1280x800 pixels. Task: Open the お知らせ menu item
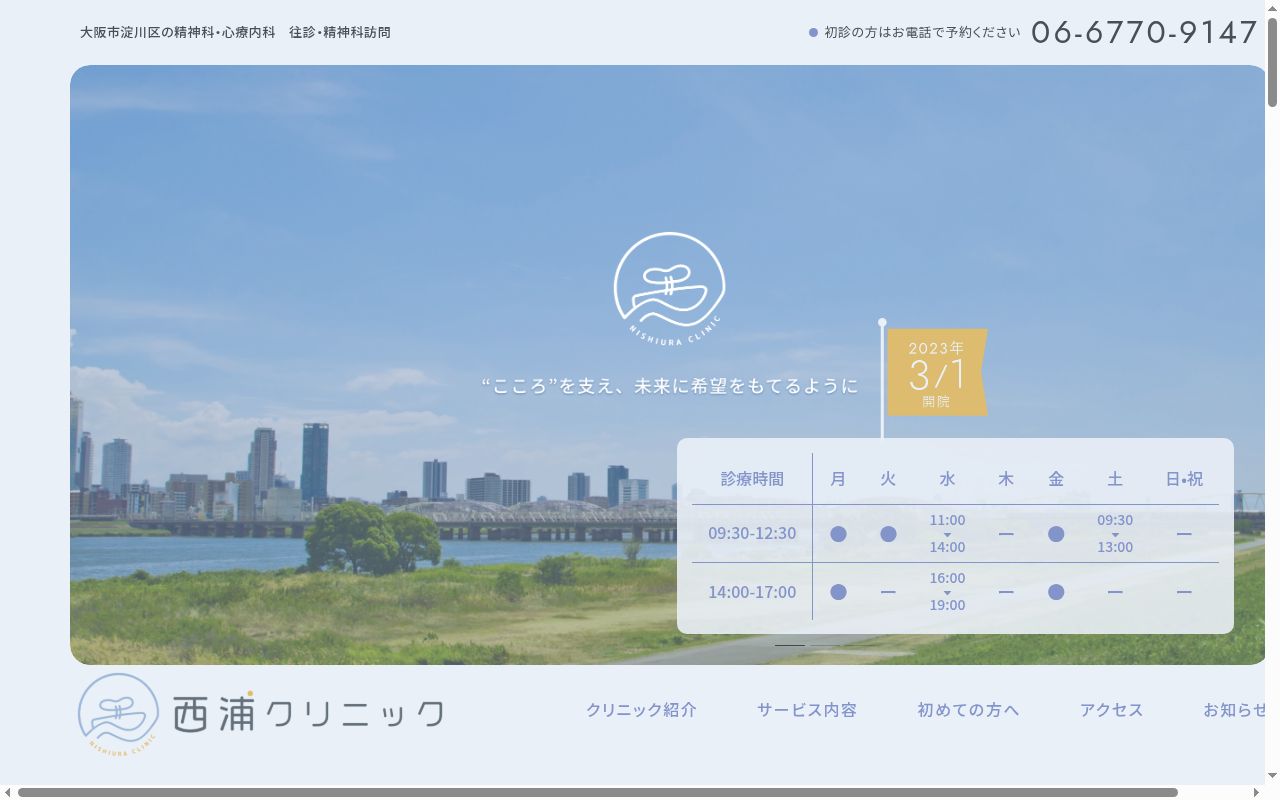[1235, 710]
